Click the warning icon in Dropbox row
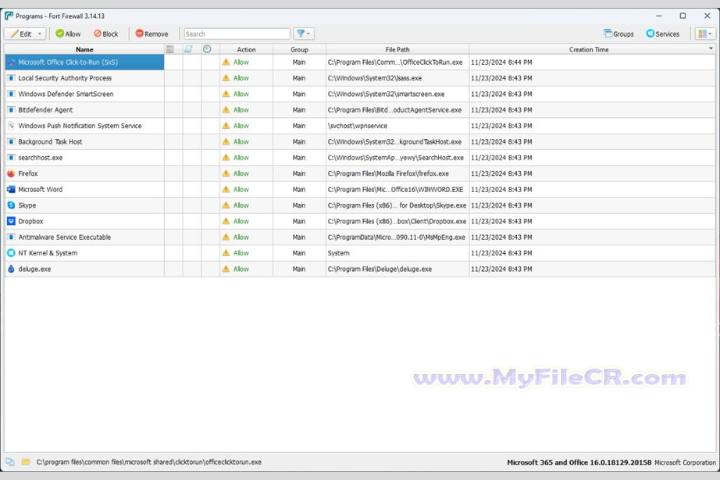The image size is (720, 480). [x=226, y=221]
